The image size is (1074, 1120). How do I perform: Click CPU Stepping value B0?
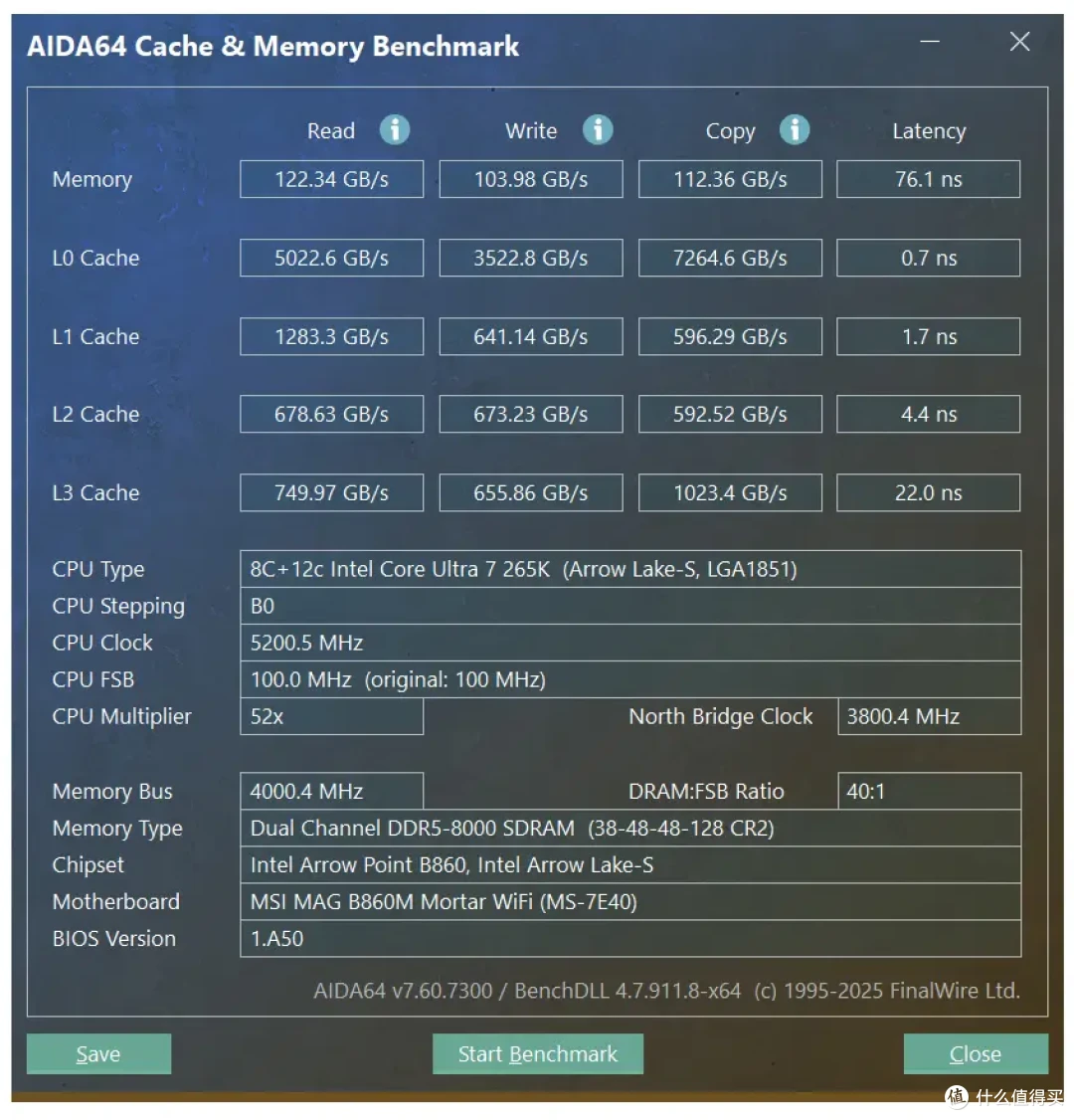630,607
